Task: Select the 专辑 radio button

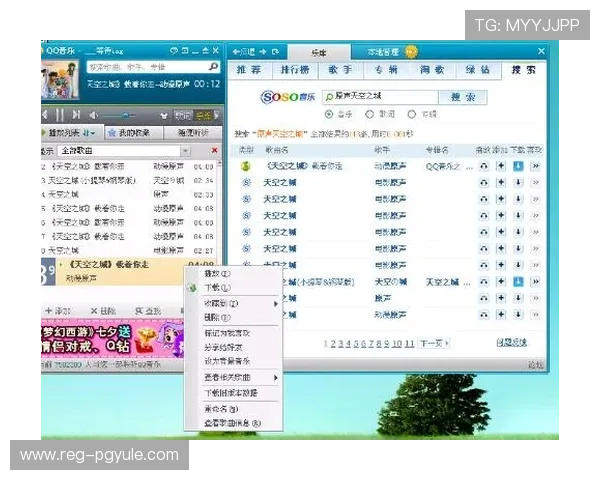Action: pyautogui.click(x=411, y=114)
